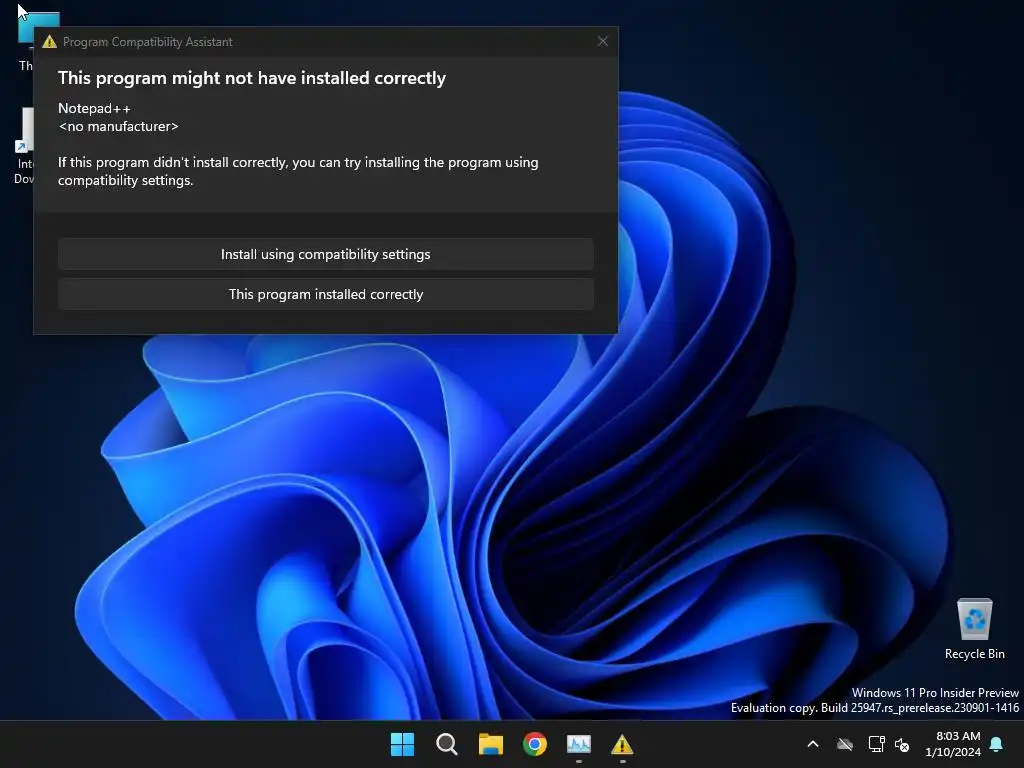Viewport: 1024px width, 768px height.
Task: Show hidden system tray icons
Action: pyautogui.click(x=813, y=744)
